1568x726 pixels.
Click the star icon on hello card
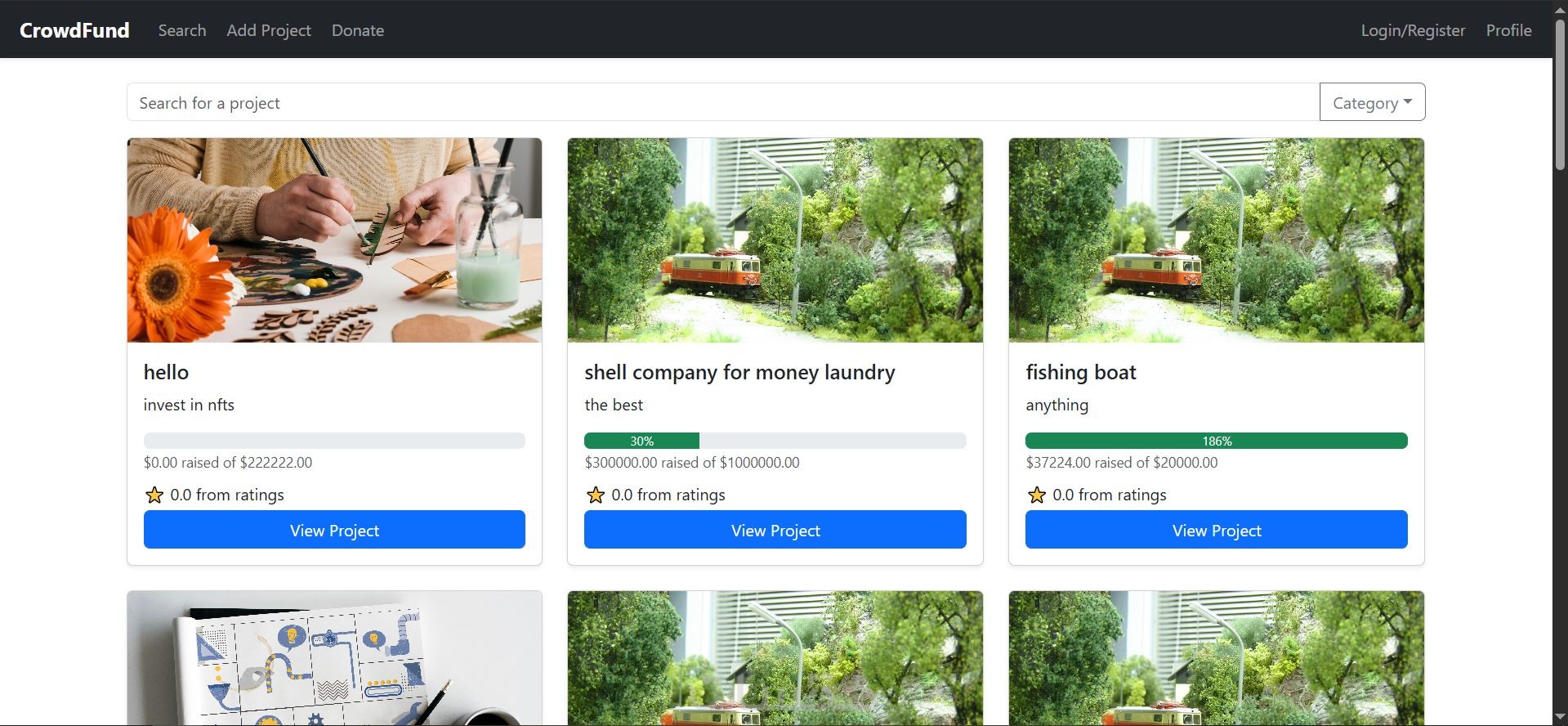(x=154, y=495)
